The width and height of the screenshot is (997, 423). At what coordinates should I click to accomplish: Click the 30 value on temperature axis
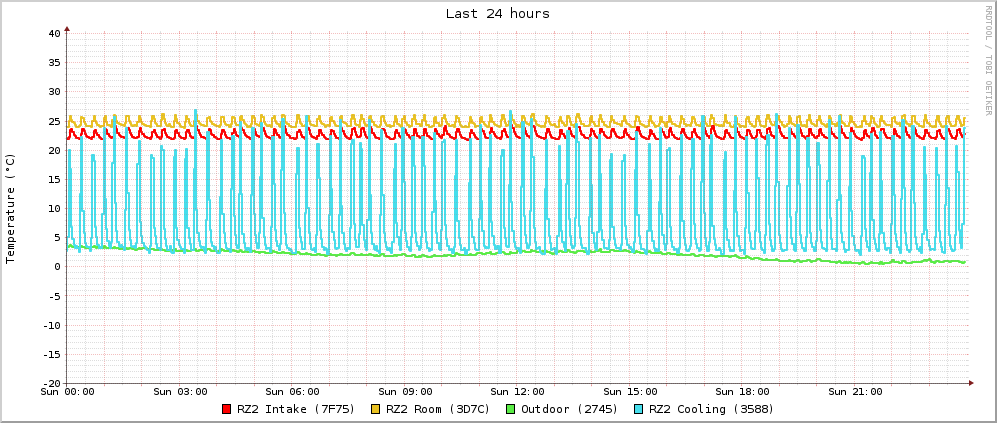54,92
